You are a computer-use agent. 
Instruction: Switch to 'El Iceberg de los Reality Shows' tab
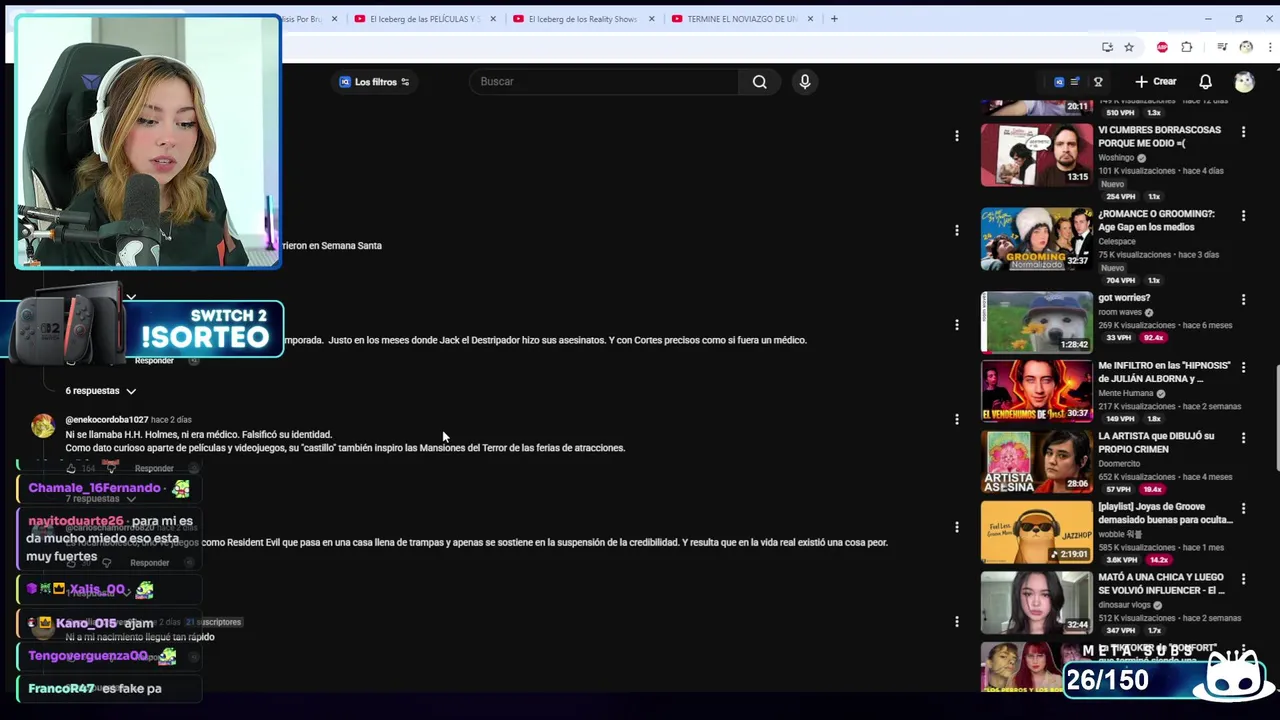click(x=583, y=18)
